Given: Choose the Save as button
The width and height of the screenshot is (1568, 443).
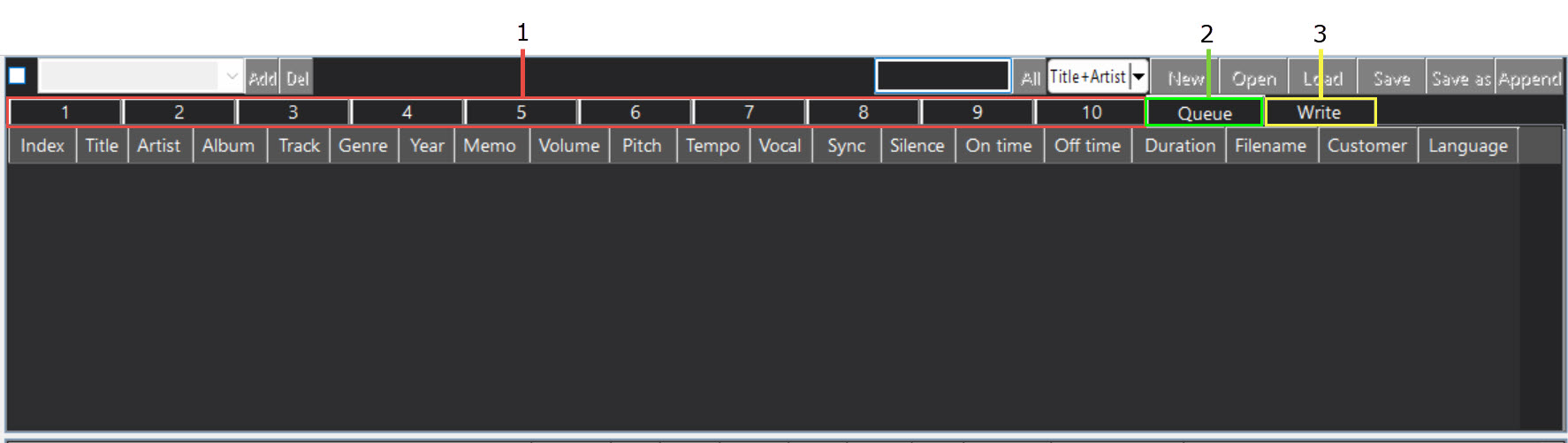Looking at the screenshot, I should [x=1460, y=79].
